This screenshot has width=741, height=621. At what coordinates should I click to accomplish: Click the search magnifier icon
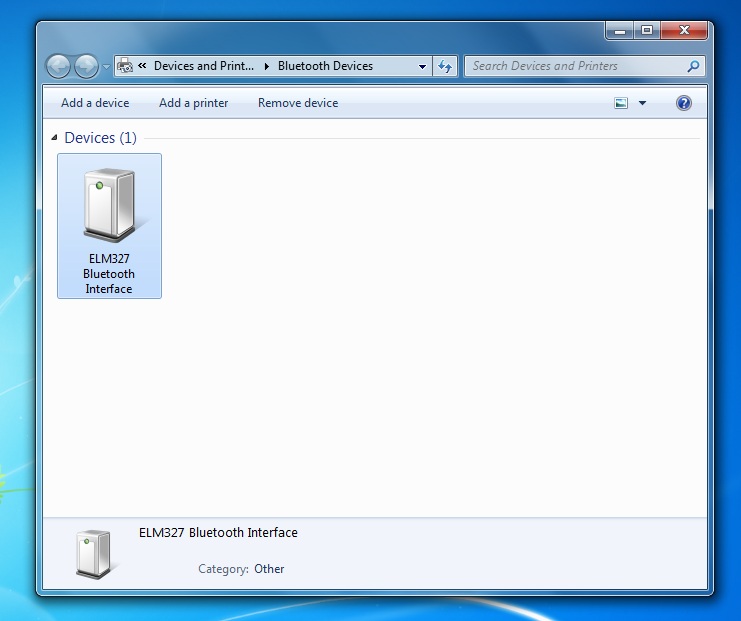coord(693,66)
